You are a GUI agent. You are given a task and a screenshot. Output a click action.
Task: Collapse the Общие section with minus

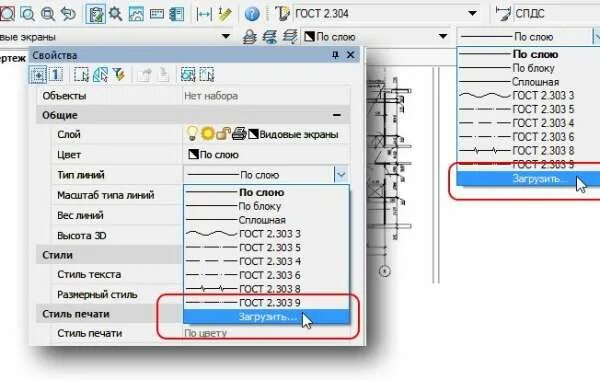[x=337, y=115]
